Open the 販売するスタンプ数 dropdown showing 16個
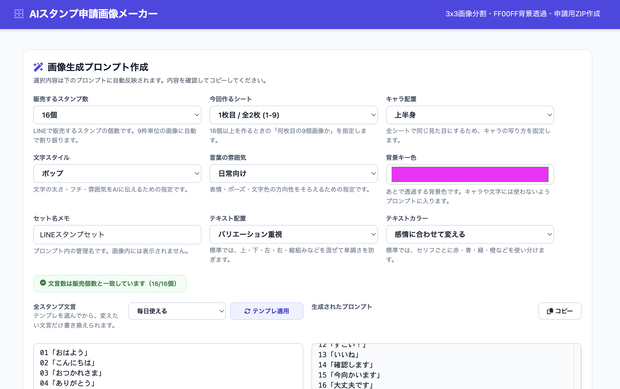 point(117,115)
